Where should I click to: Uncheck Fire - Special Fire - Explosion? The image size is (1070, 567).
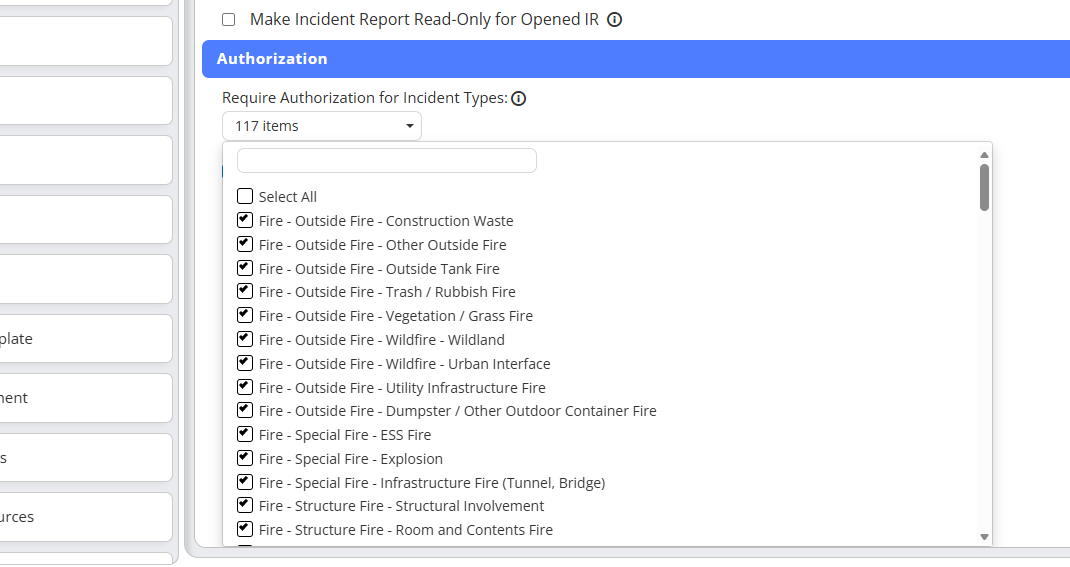(245, 459)
